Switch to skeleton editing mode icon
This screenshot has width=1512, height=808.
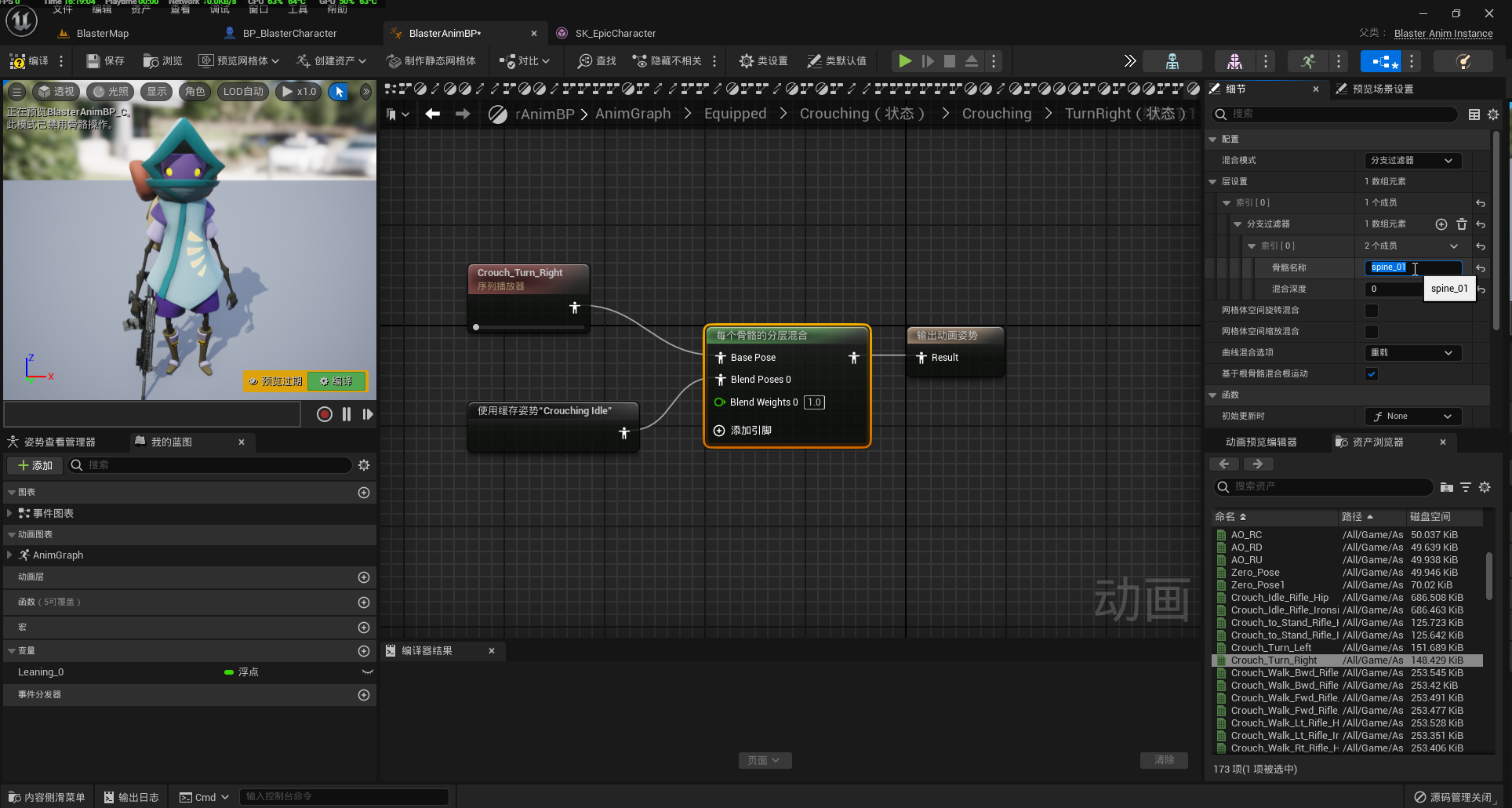1172,61
